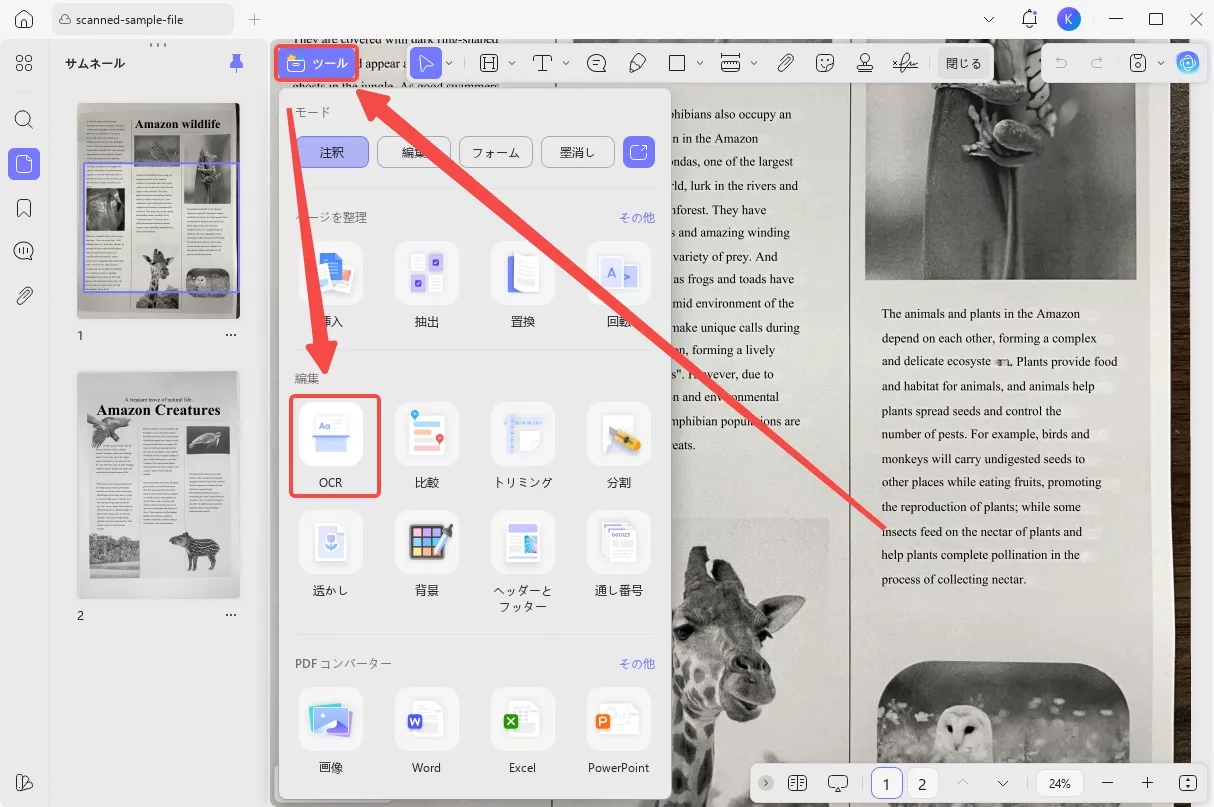
Task: Toggle the thumbnail panel pin
Action: point(236,63)
